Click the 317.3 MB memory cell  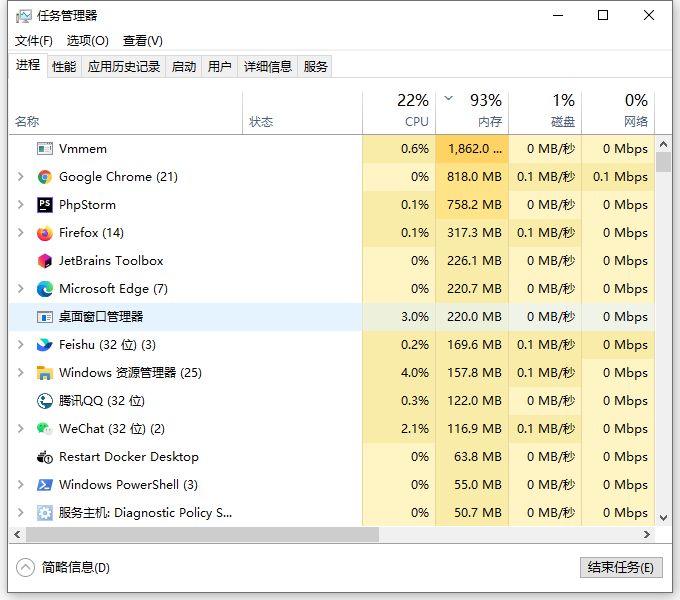[x=472, y=233]
